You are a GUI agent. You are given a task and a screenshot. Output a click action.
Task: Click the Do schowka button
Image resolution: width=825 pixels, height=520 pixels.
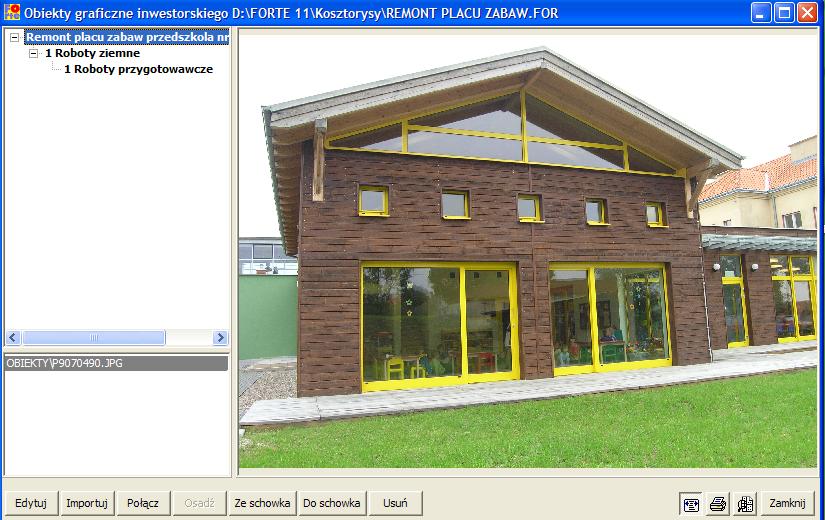coord(331,503)
